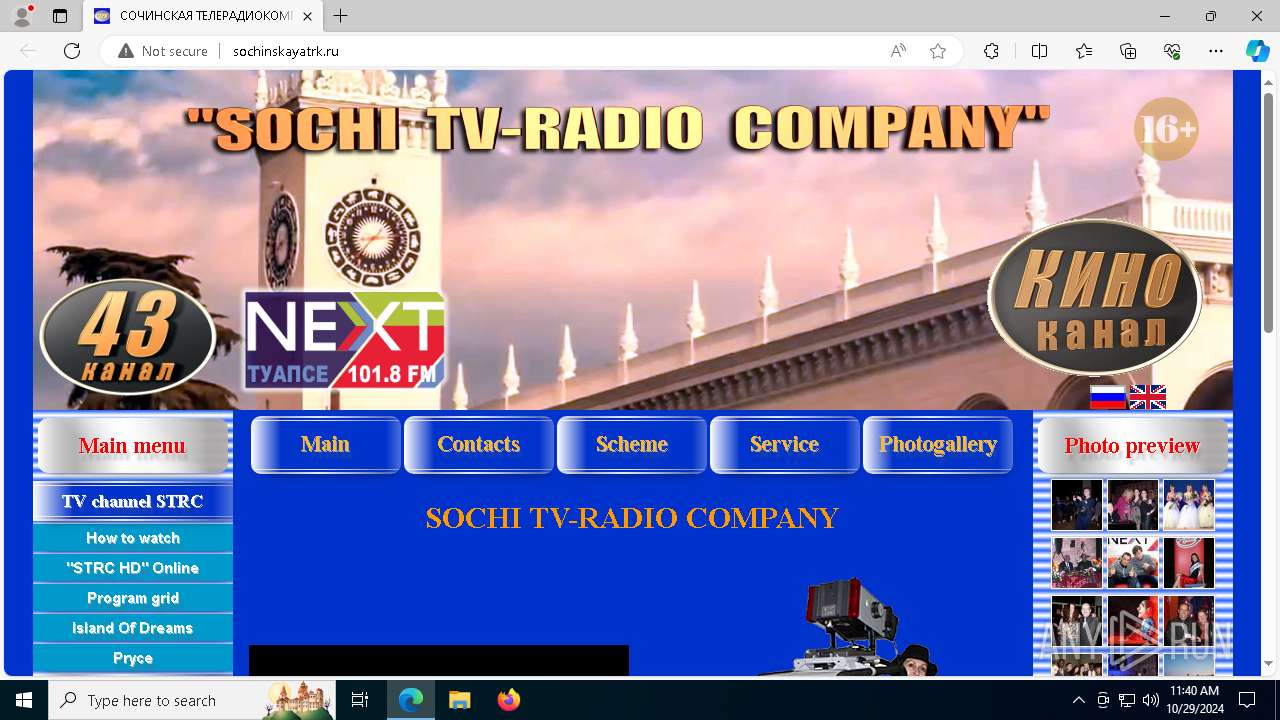Open Browser essentials heart icon
1280x720 pixels.
(x=1172, y=51)
